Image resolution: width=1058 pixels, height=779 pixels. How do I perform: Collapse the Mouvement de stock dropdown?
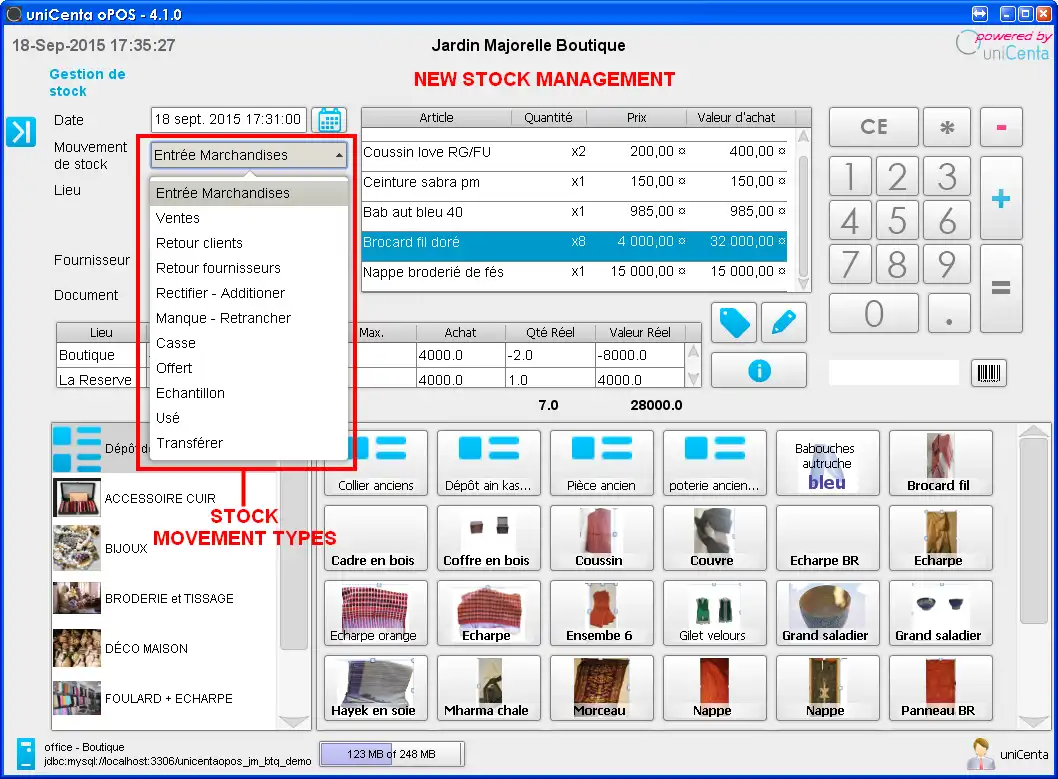[x=339, y=154]
